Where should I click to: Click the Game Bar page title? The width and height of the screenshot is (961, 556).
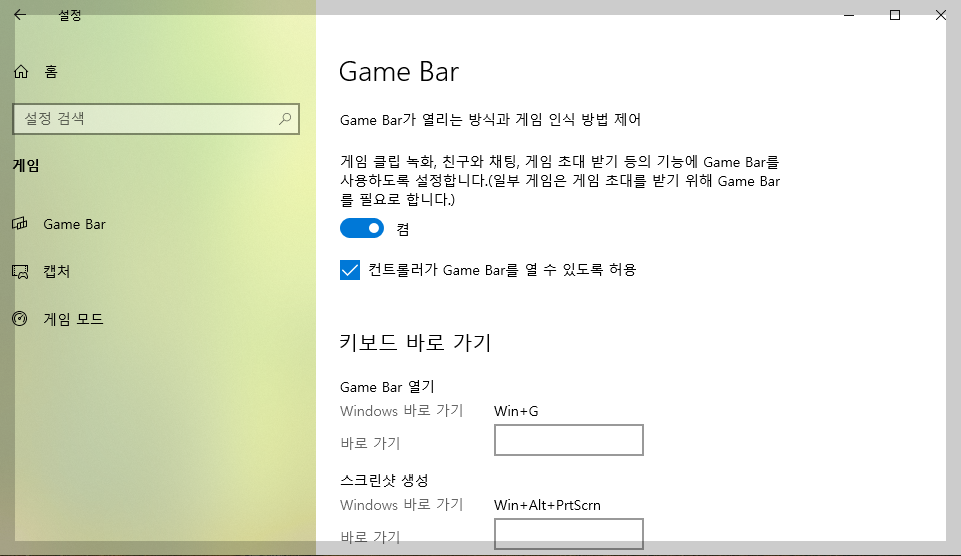pyautogui.click(x=399, y=72)
